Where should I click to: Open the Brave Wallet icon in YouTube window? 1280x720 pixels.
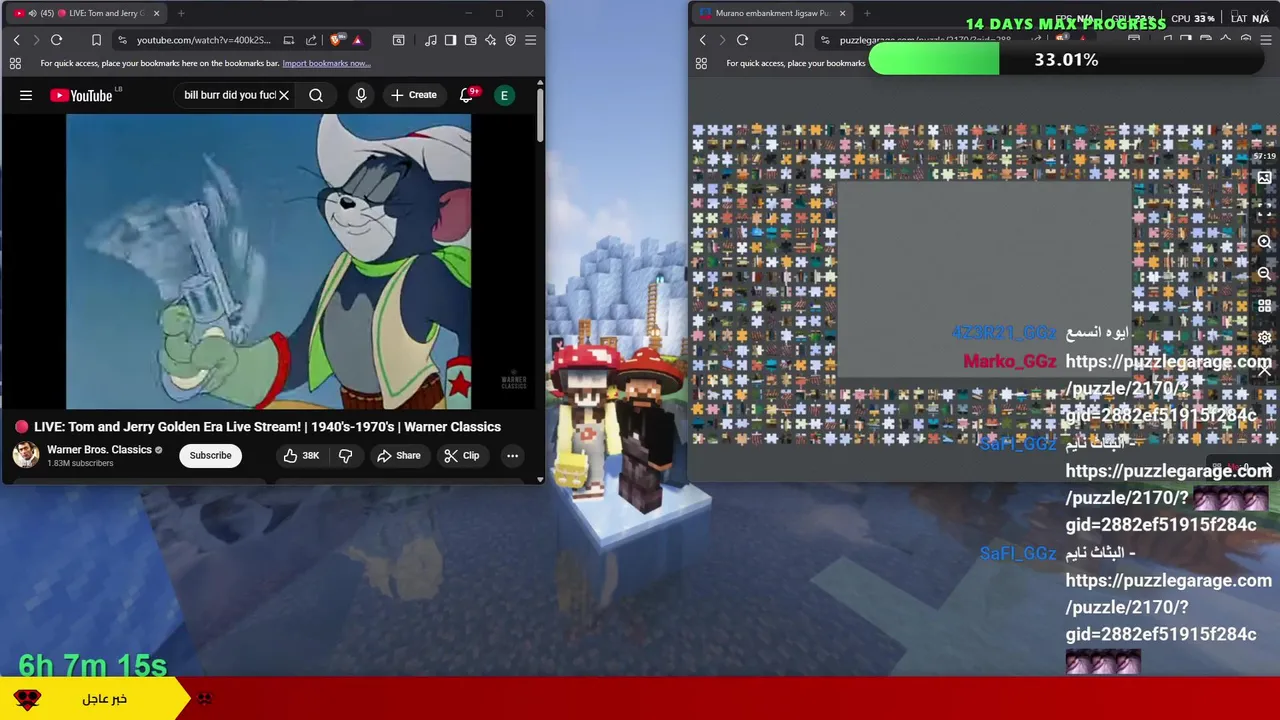click(x=471, y=40)
